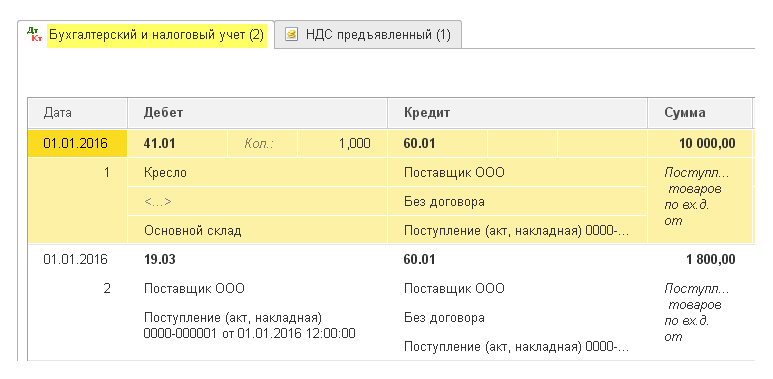
Task: Click the Дт/Кт icon on the first tab
Action: [34, 34]
